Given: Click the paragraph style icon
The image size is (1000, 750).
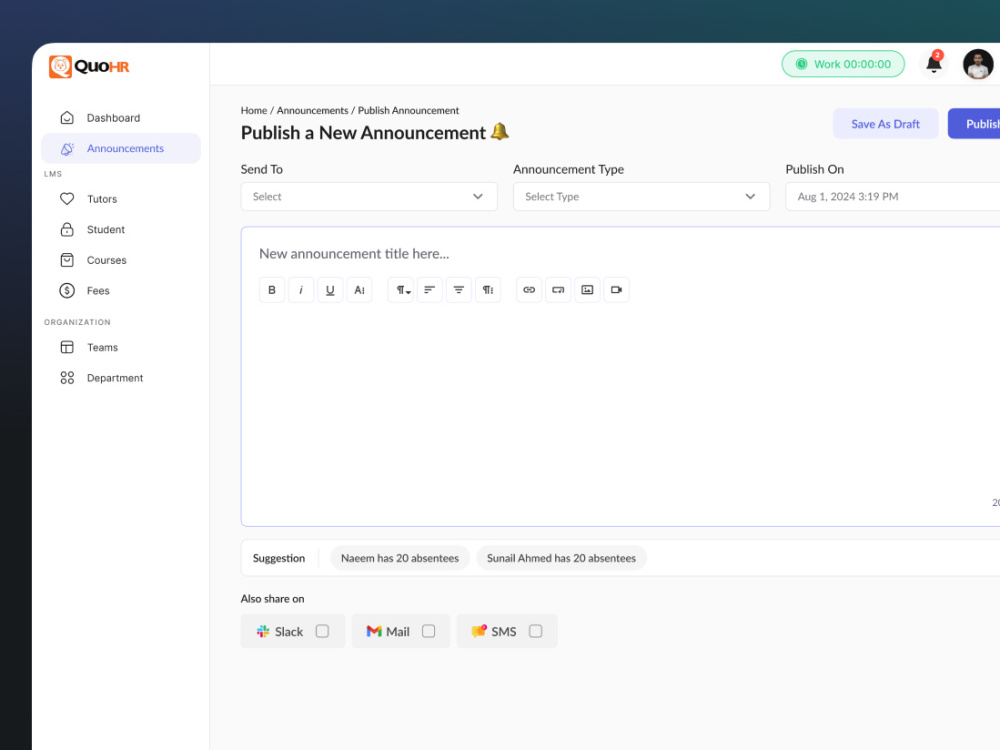Looking at the screenshot, I should coord(487,290).
